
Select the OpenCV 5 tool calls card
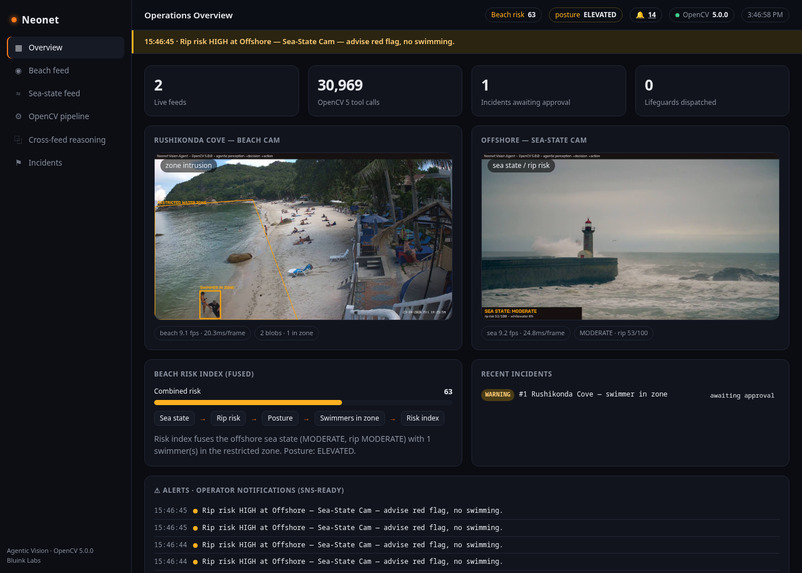click(385, 91)
